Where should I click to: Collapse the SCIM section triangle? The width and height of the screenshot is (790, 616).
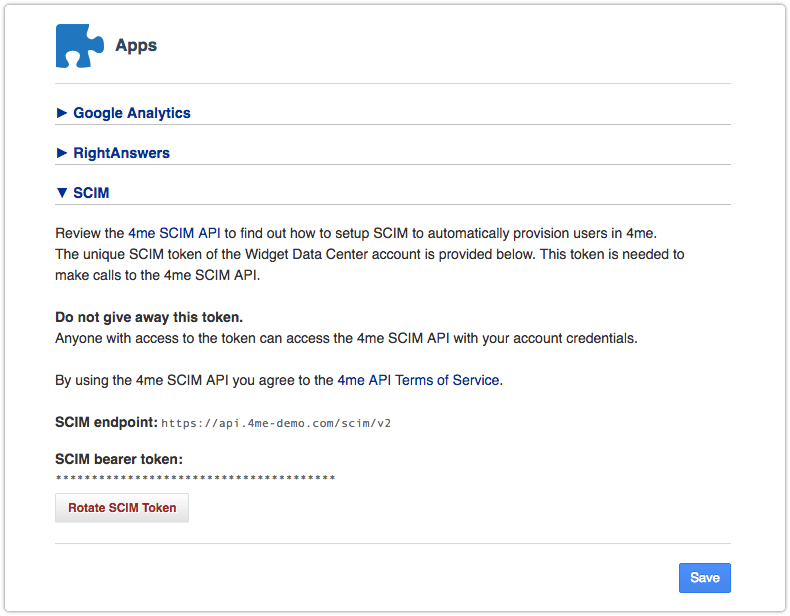(x=62, y=193)
